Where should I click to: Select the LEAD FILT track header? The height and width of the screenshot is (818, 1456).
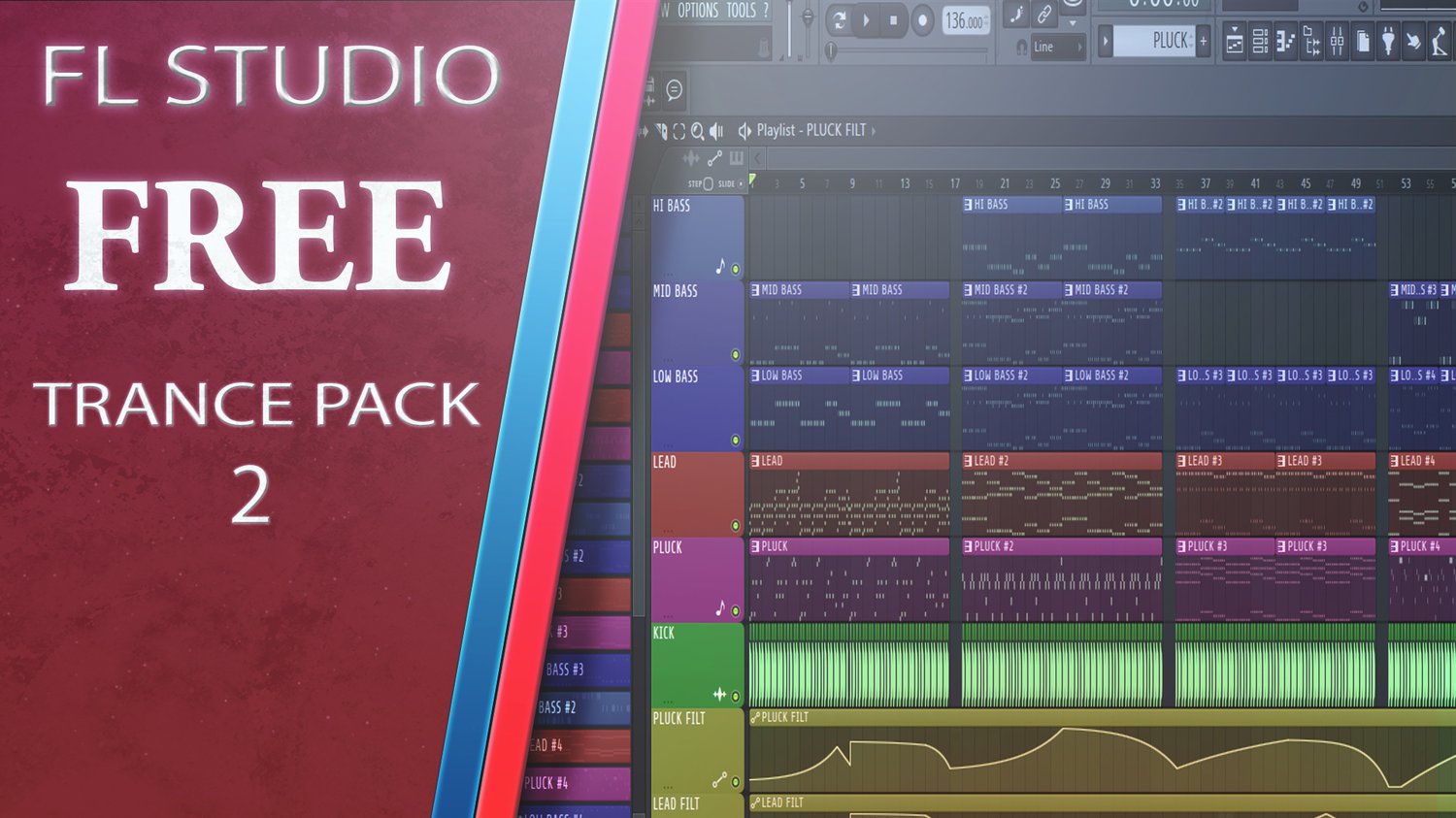[697, 805]
